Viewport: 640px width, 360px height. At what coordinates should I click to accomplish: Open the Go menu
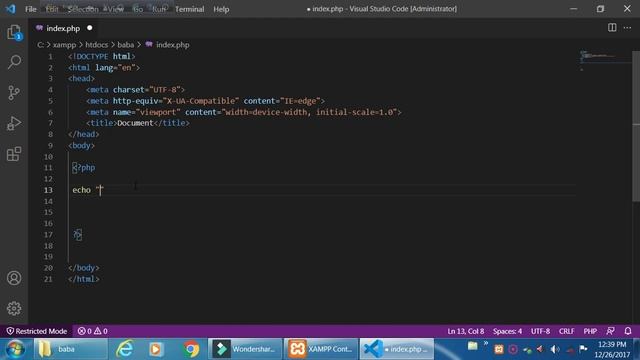click(138, 9)
